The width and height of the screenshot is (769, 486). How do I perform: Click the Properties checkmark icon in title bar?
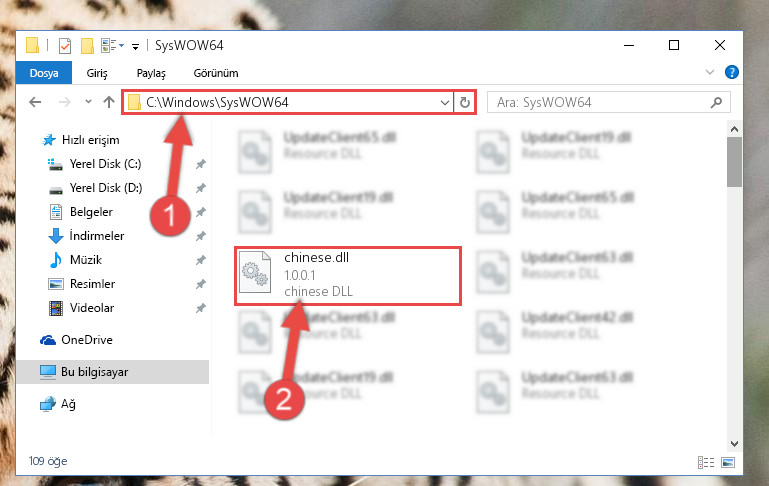65,46
